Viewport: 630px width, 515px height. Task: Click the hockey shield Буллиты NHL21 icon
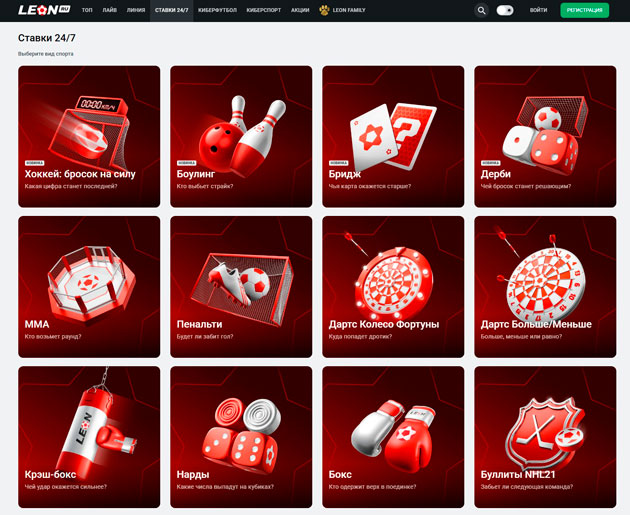[x=545, y=434]
